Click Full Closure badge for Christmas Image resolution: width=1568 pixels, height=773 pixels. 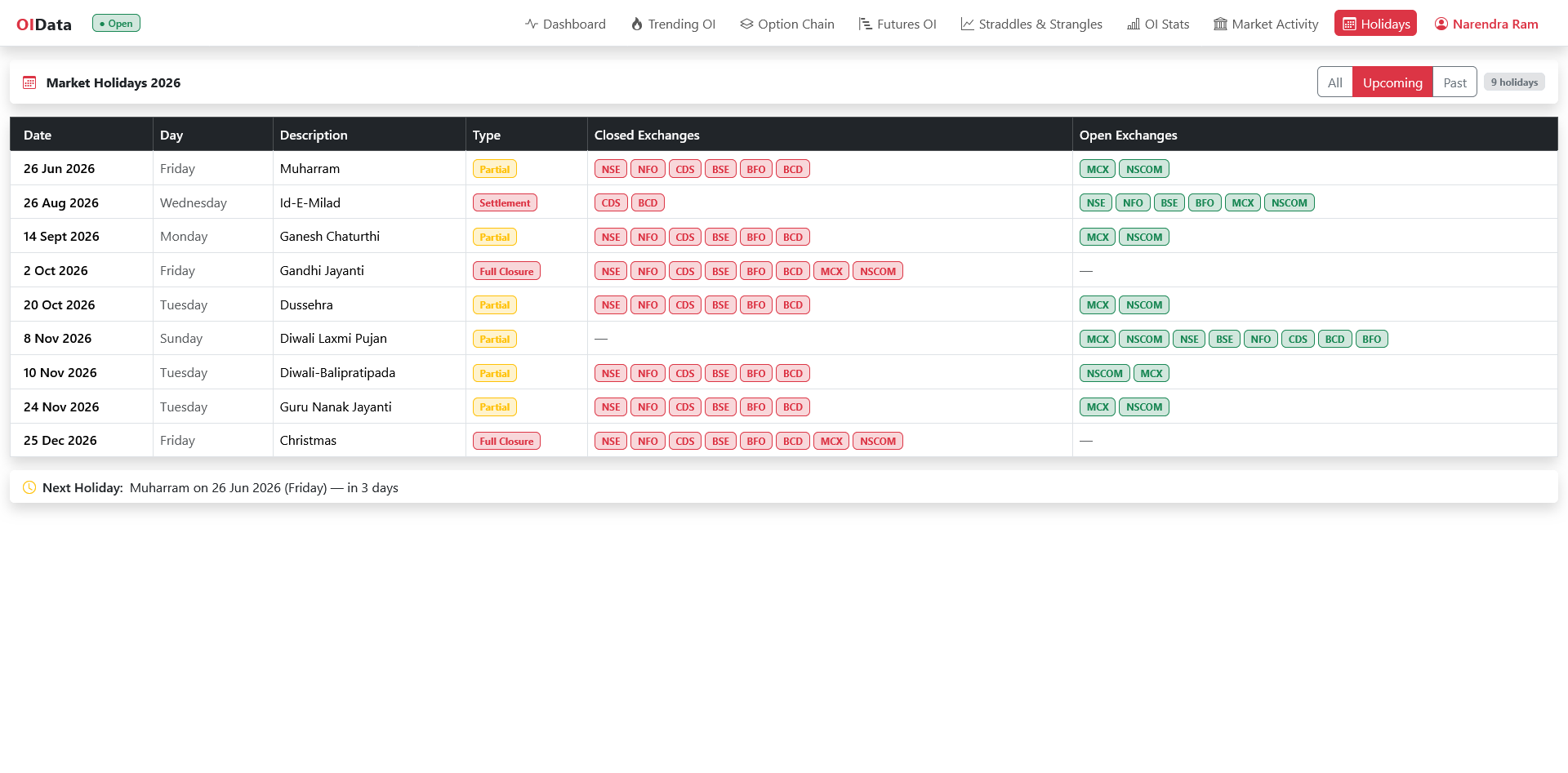click(506, 441)
